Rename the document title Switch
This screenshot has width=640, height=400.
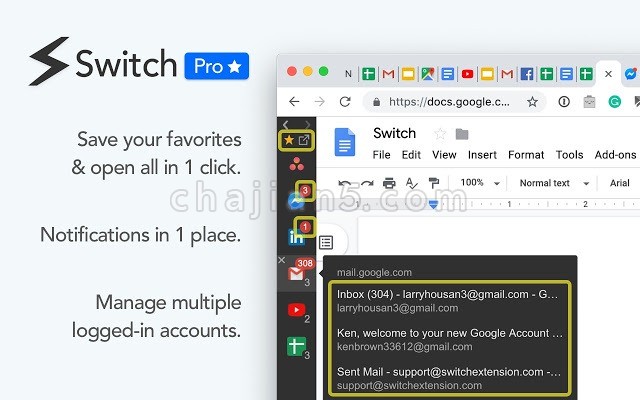[394, 133]
